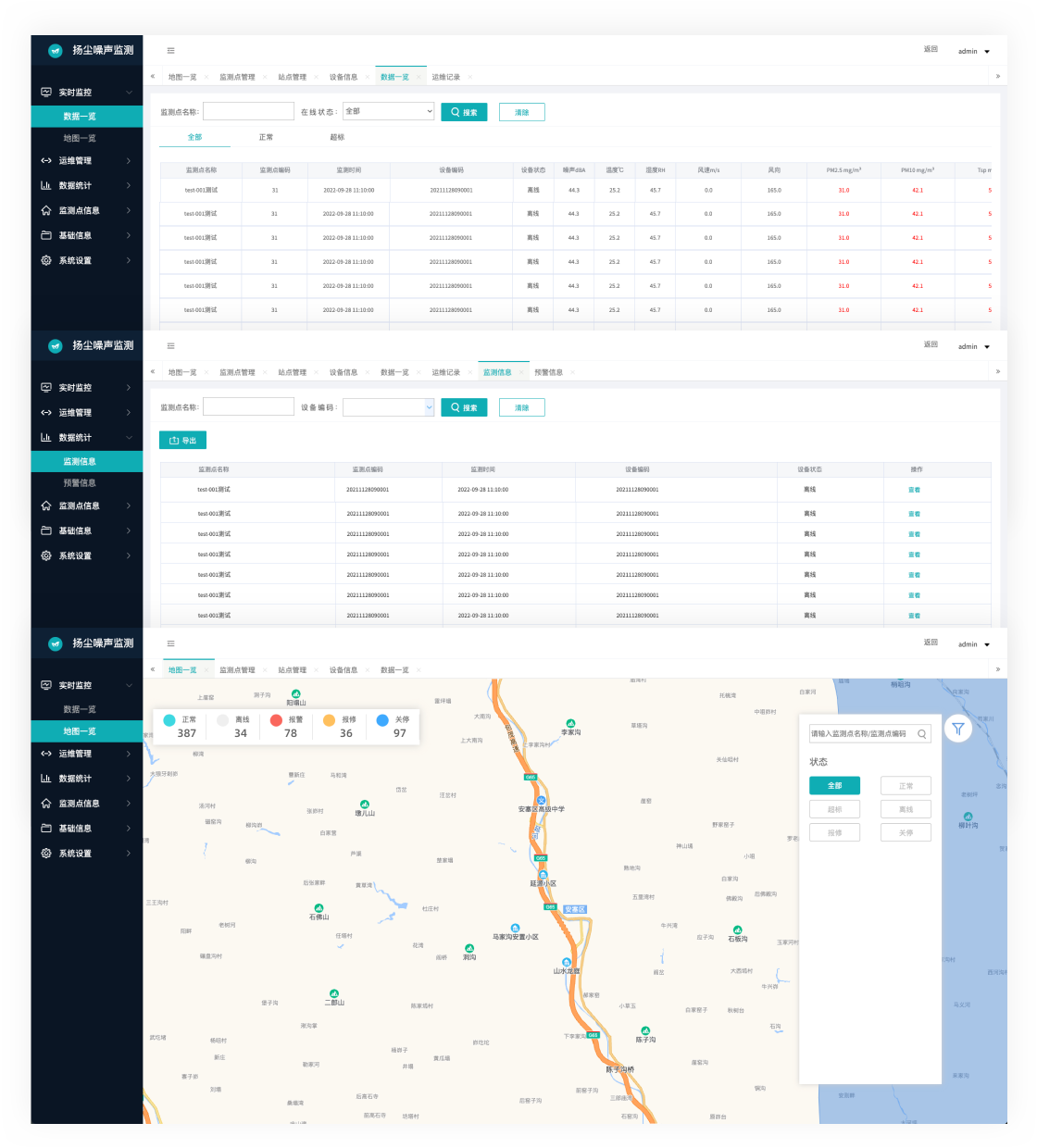
Task: Close the 预警信息 tab in the middle panel
Action: [573, 372]
